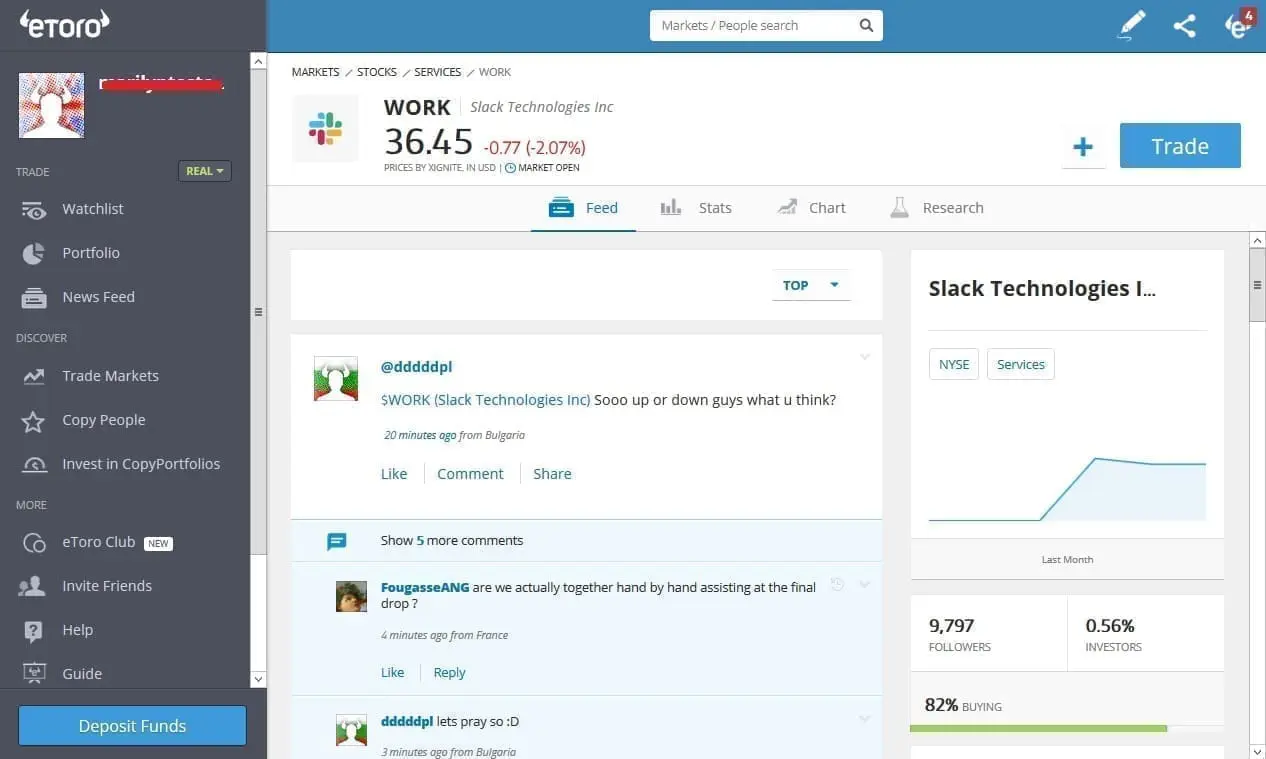
Task: Switch to the Stats tab
Action: (x=715, y=208)
